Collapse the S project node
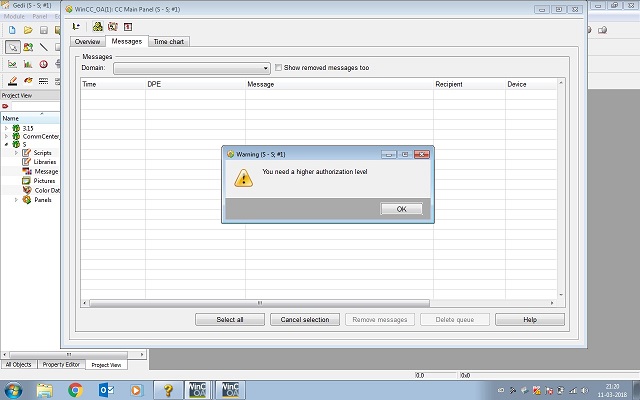 (x=6, y=144)
